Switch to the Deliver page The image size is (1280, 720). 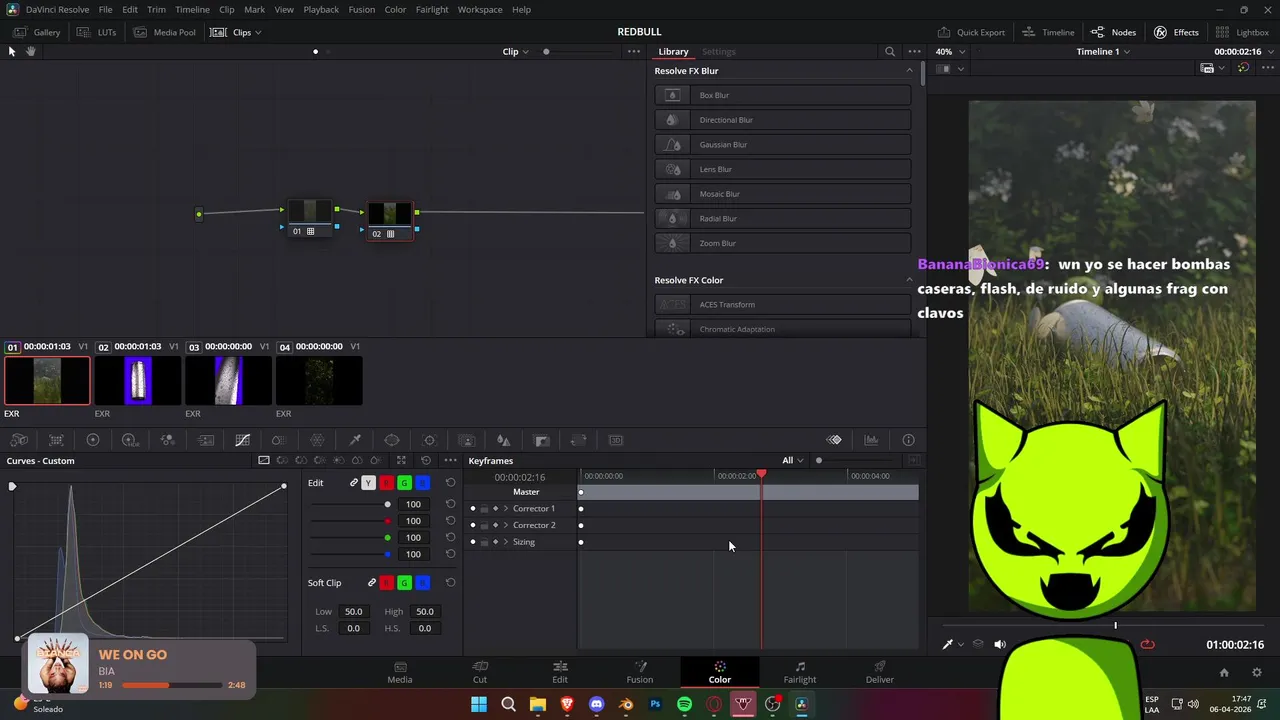[880, 672]
